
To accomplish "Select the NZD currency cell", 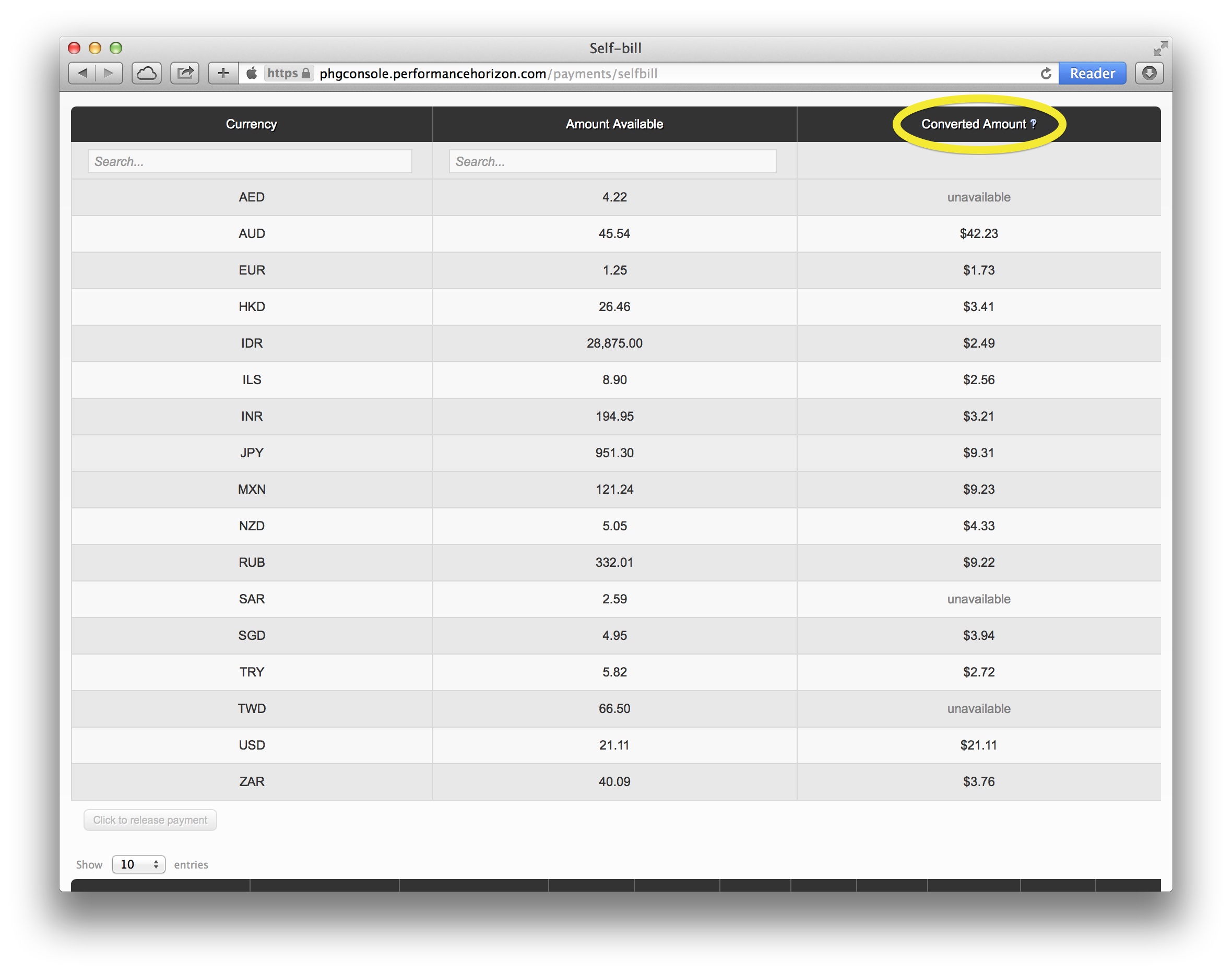I will click(252, 526).
